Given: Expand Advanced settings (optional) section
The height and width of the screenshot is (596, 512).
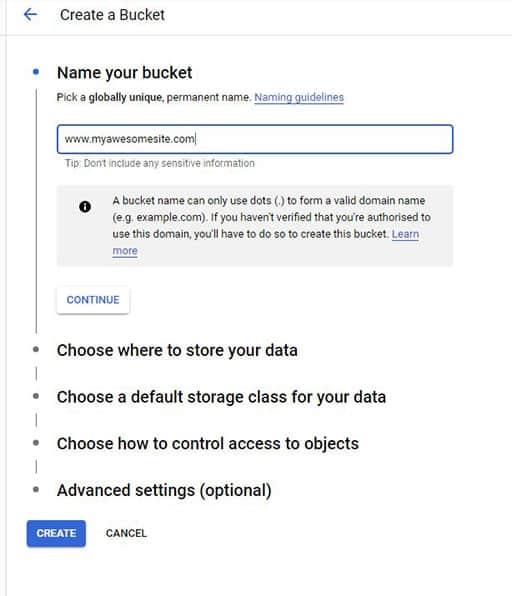Looking at the screenshot, I should tap(164, 490).
